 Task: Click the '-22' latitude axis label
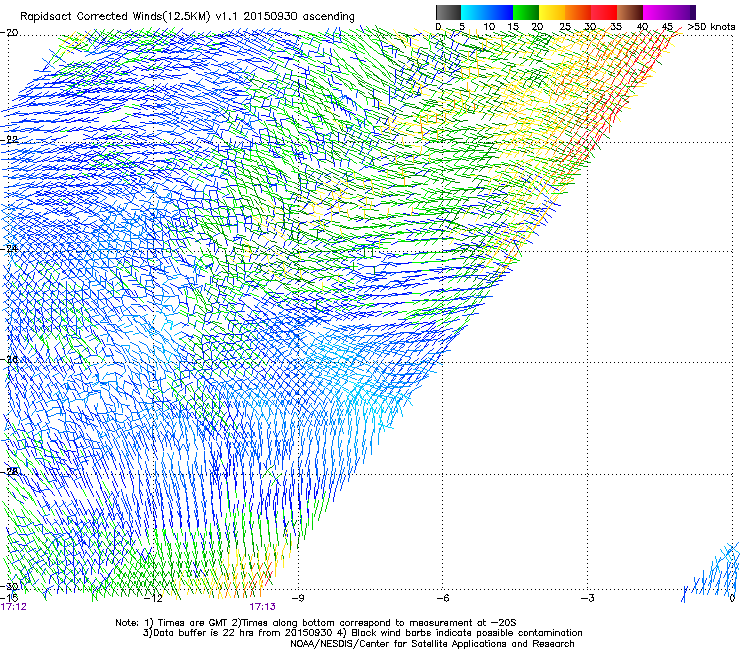[9, 139]
